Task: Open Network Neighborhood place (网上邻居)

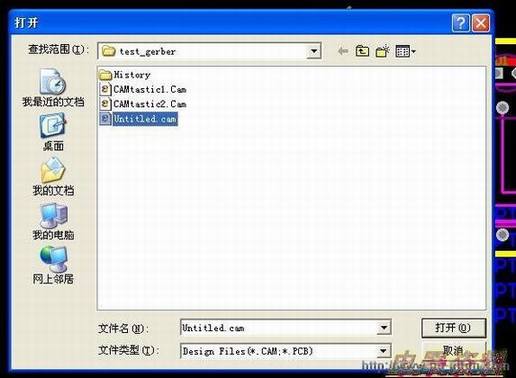Action: [53, 265]
